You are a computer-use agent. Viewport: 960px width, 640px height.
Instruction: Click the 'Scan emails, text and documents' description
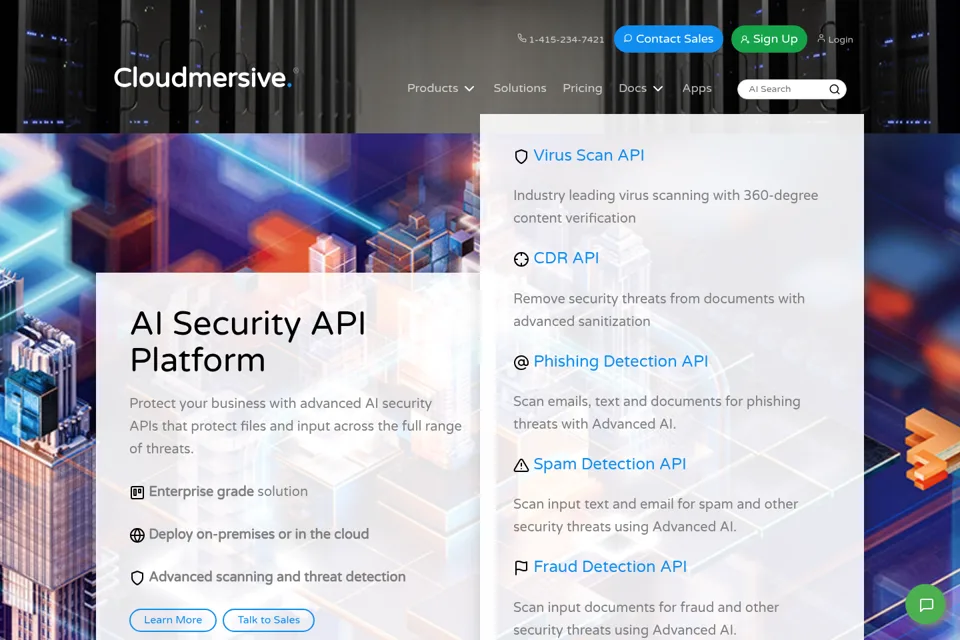point(657,413)
